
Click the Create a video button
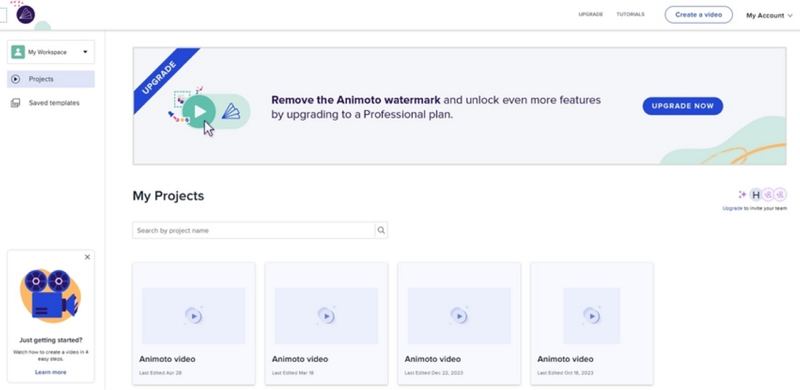tap(698, 15)
